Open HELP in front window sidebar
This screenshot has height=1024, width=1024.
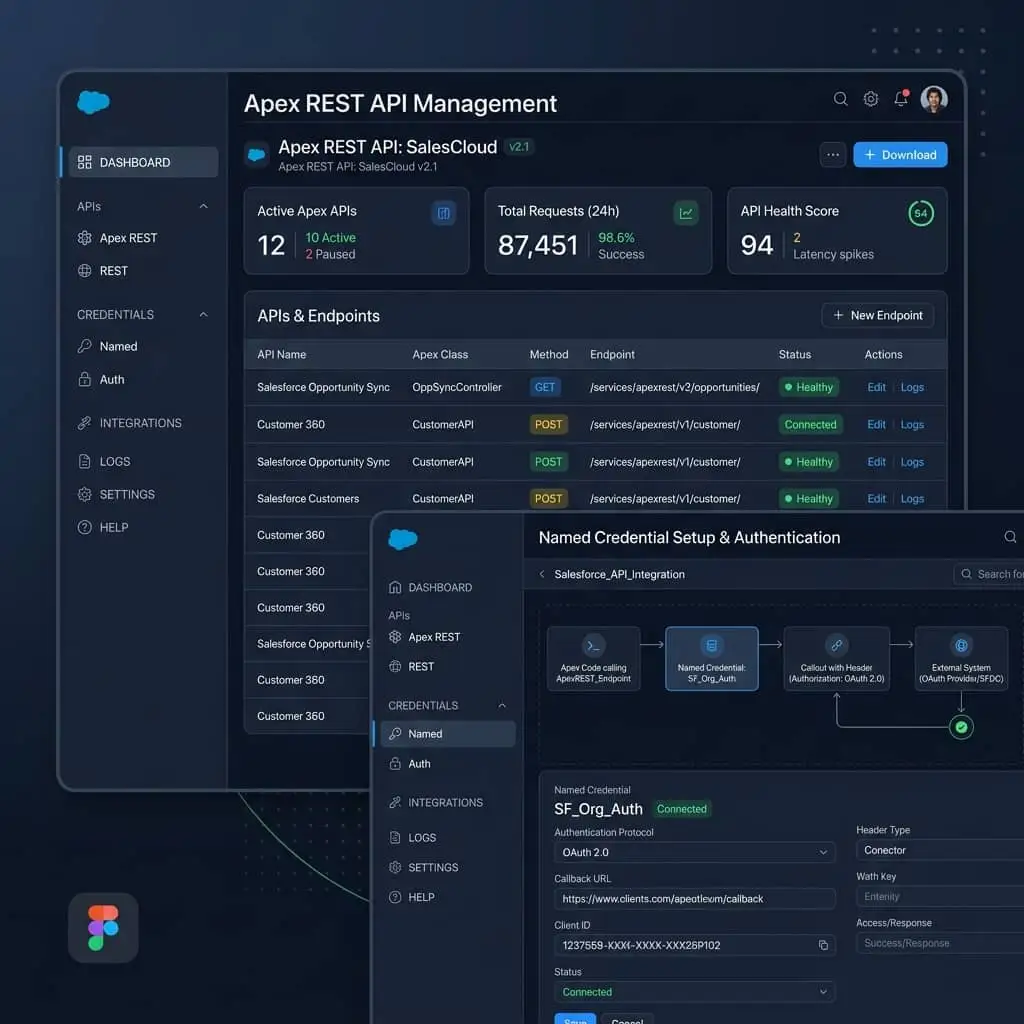pos(411,897)
